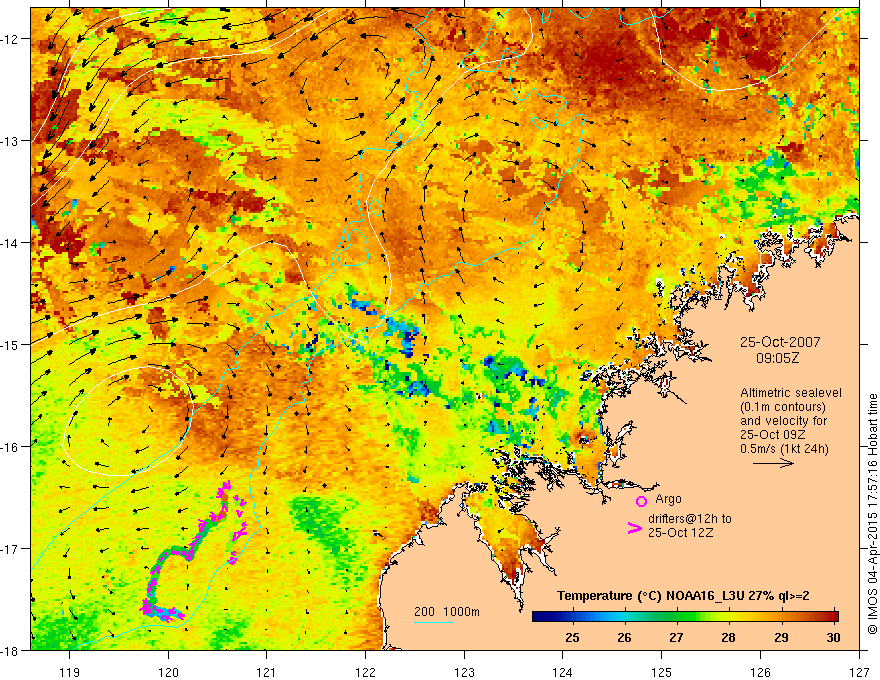
Task: Click the 'Altimetric sealevel' legend text
Action: point(790,393)
